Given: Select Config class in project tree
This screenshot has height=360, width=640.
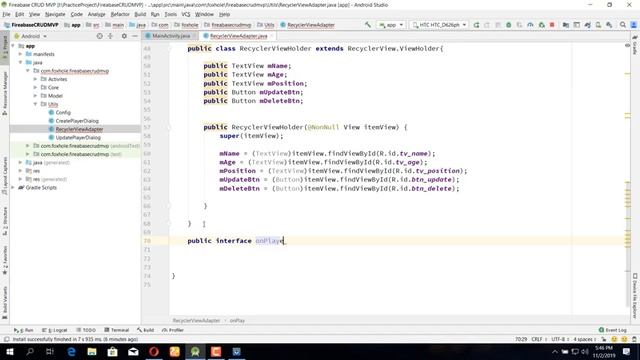Looking at the screenshot, I should click(x=63, y=112).
